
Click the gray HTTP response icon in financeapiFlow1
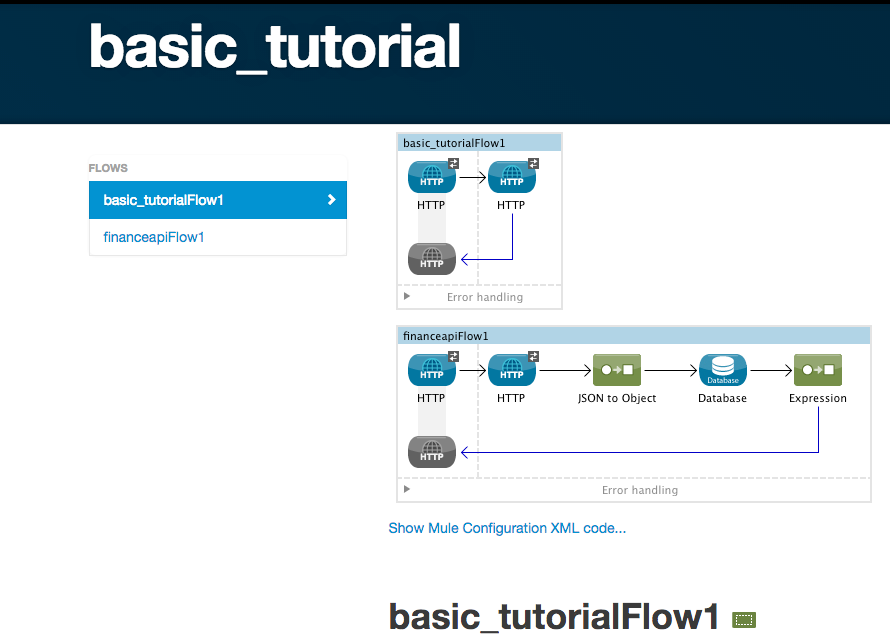tap(432, 452)
